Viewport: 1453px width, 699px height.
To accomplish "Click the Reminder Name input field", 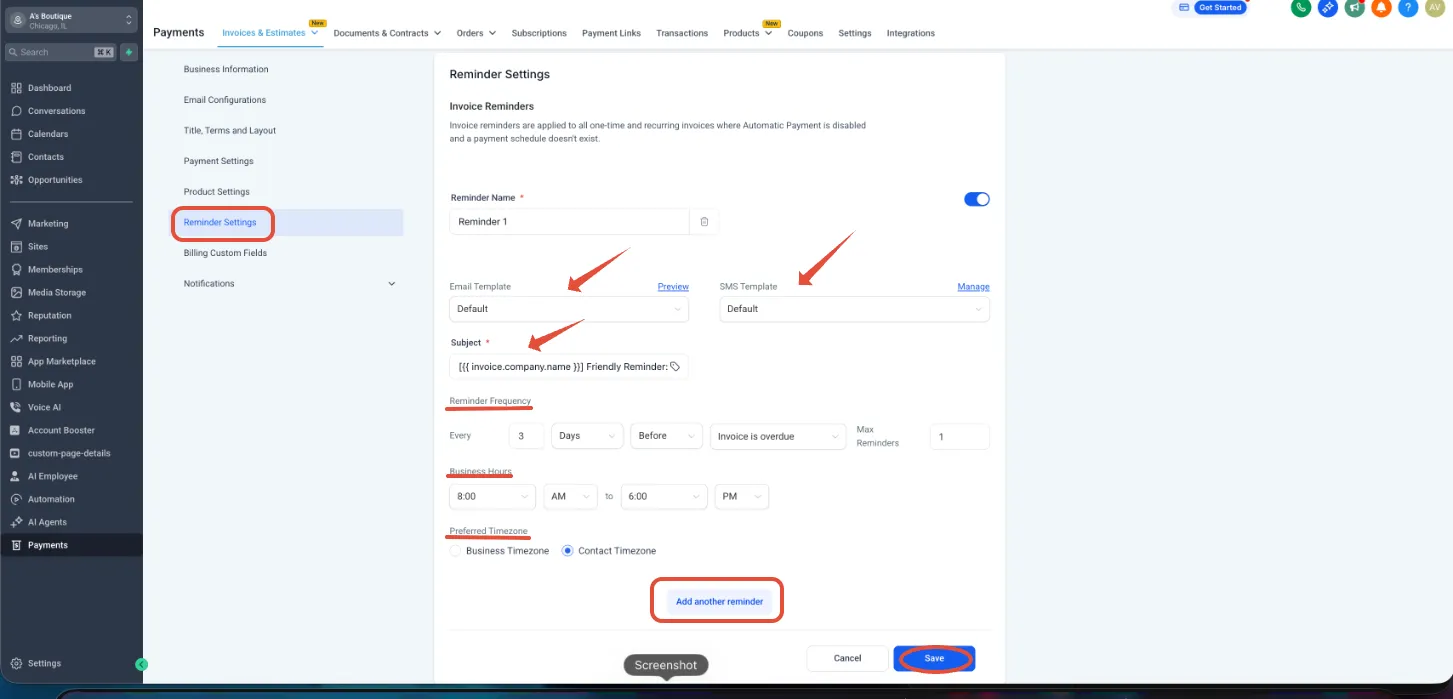I will point(569,222).
